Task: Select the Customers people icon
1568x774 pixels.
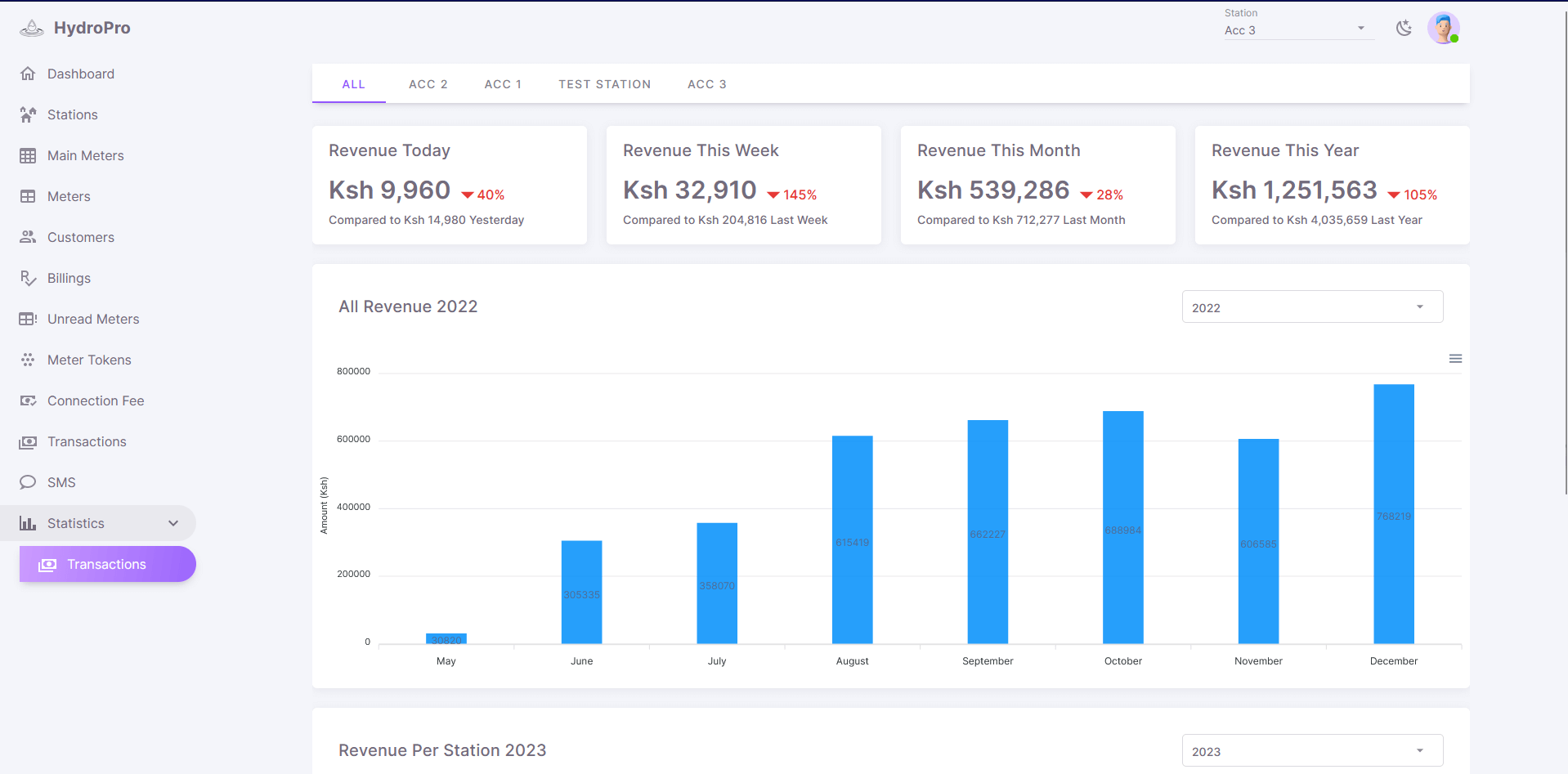Action: pyautogui.click(x=28, y=237)
